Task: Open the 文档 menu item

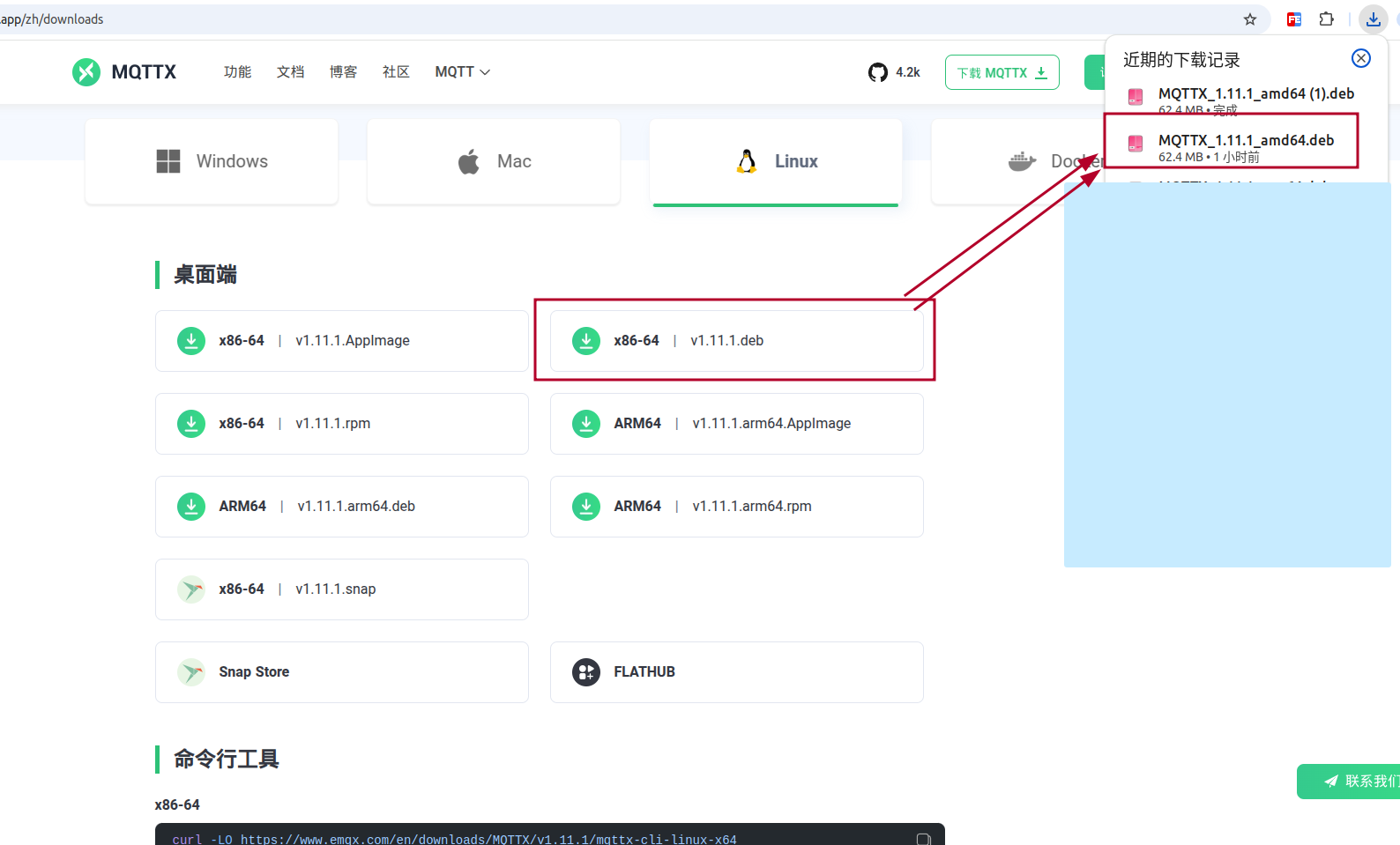Action: pyautogui.click(x=290, y=72)
